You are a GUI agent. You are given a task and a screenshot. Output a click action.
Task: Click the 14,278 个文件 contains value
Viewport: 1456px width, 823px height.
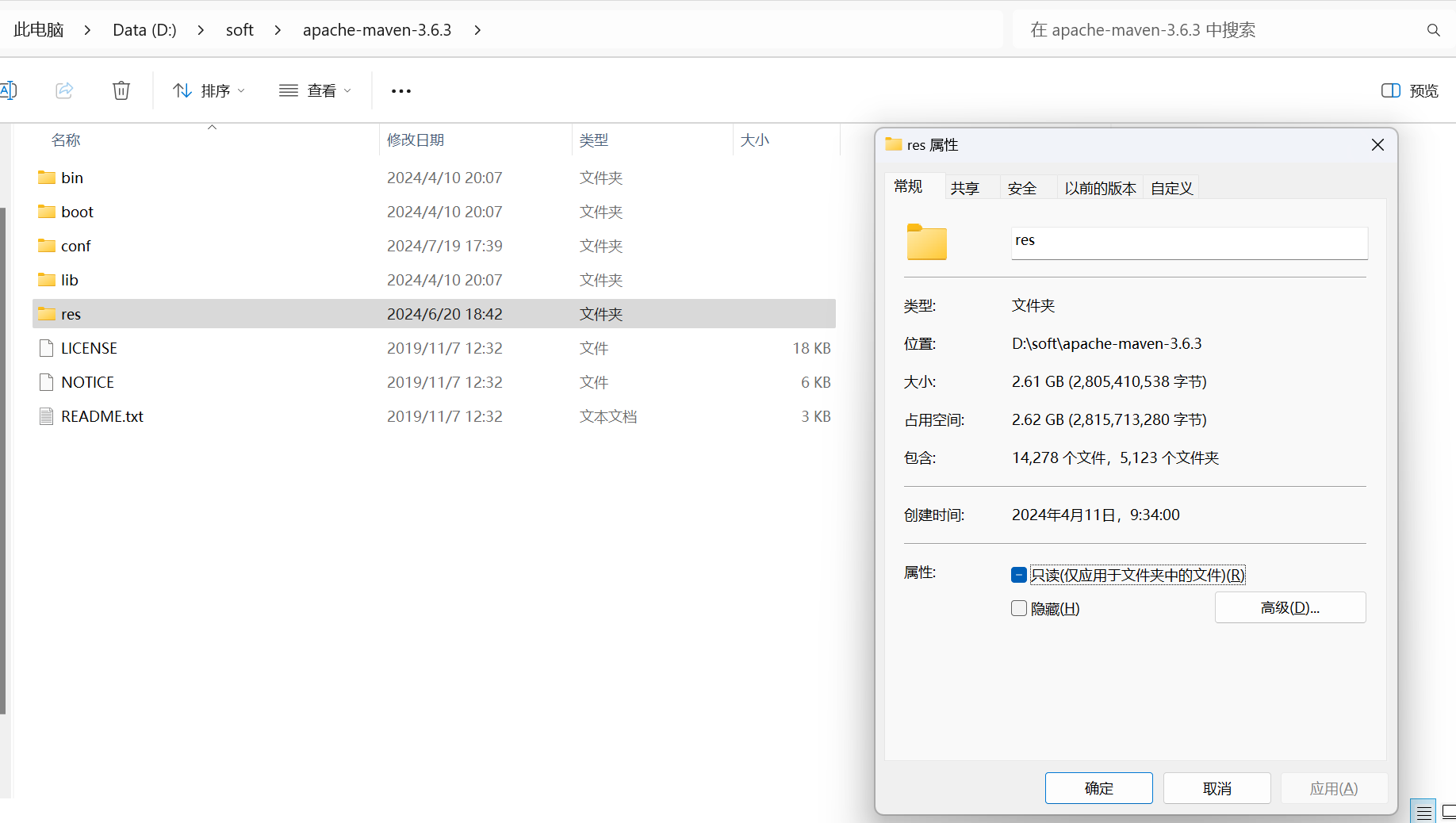tap(1115, 457)
